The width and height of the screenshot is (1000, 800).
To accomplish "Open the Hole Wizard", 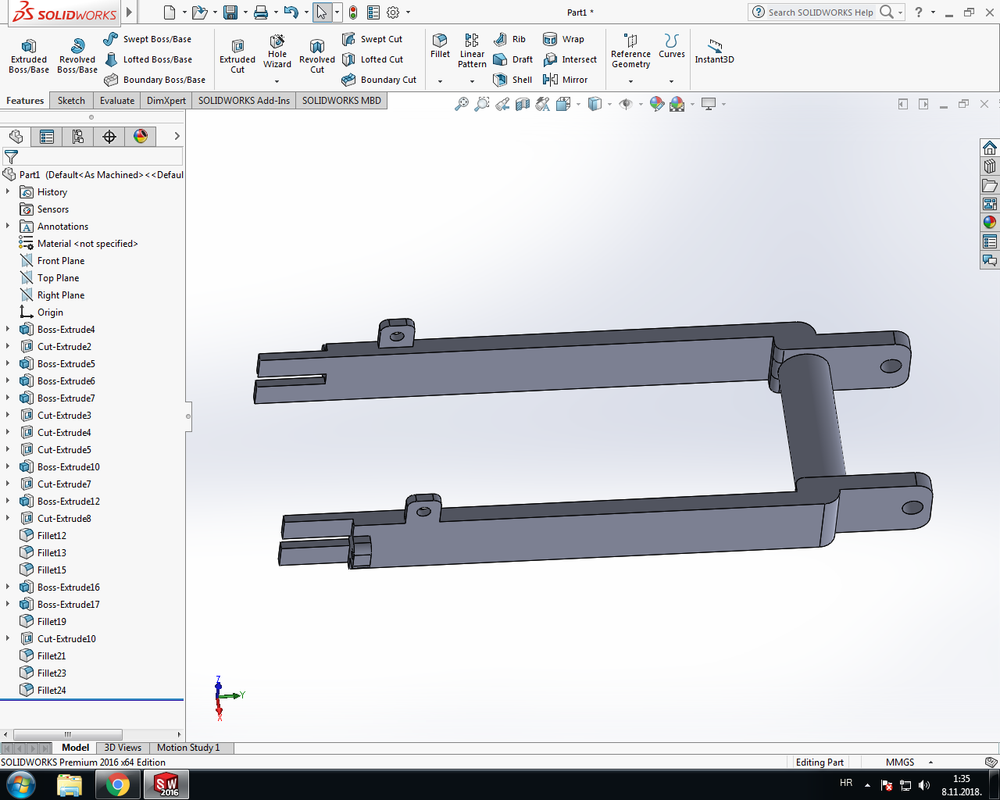I will (x=277, y=51).
